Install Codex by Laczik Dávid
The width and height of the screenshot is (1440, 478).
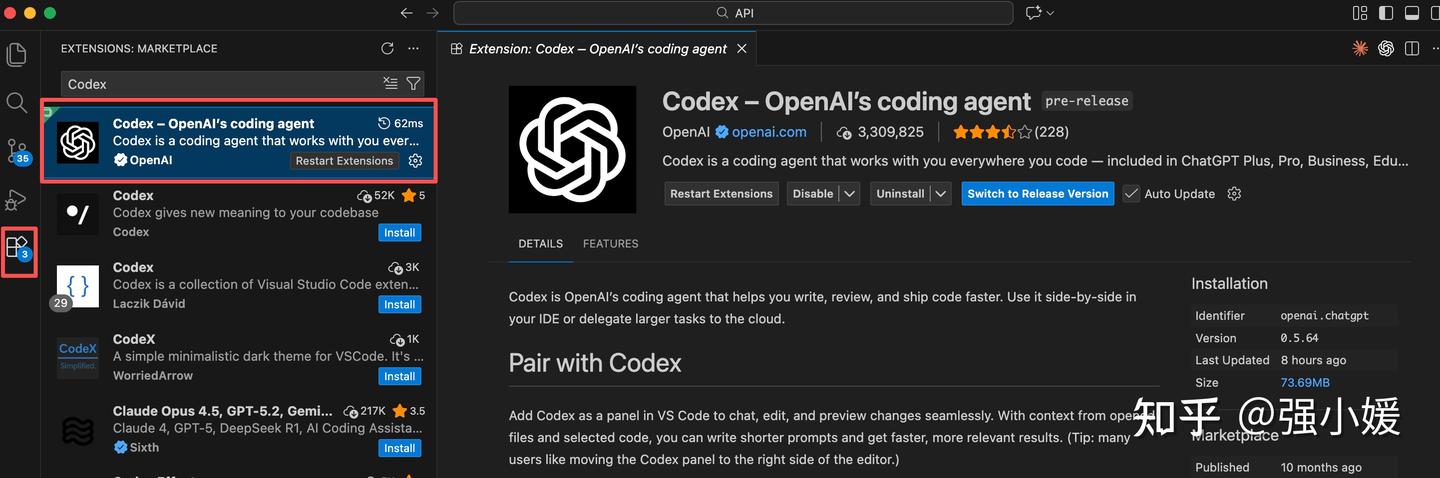[400, 305]
